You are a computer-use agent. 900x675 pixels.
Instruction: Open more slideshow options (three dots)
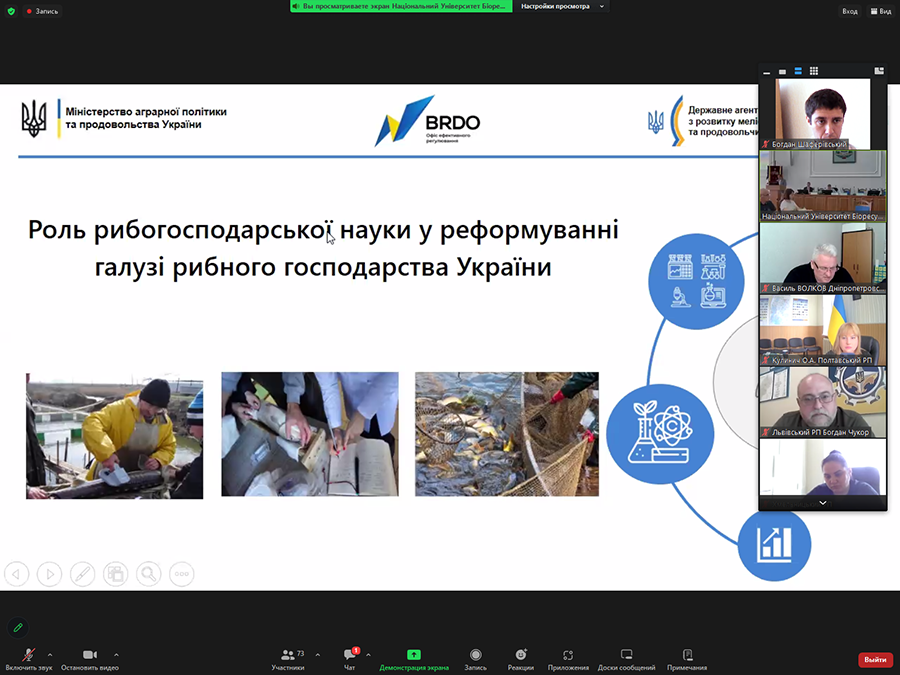coord(181,573)
